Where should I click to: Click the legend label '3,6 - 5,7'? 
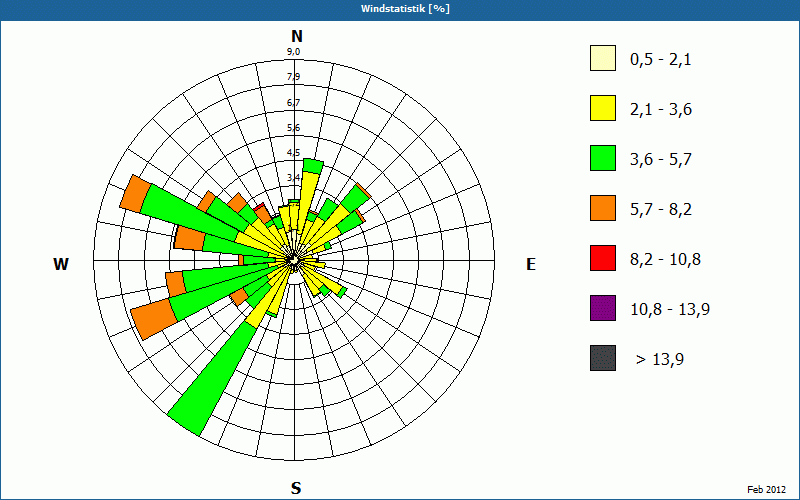(661, 160)
